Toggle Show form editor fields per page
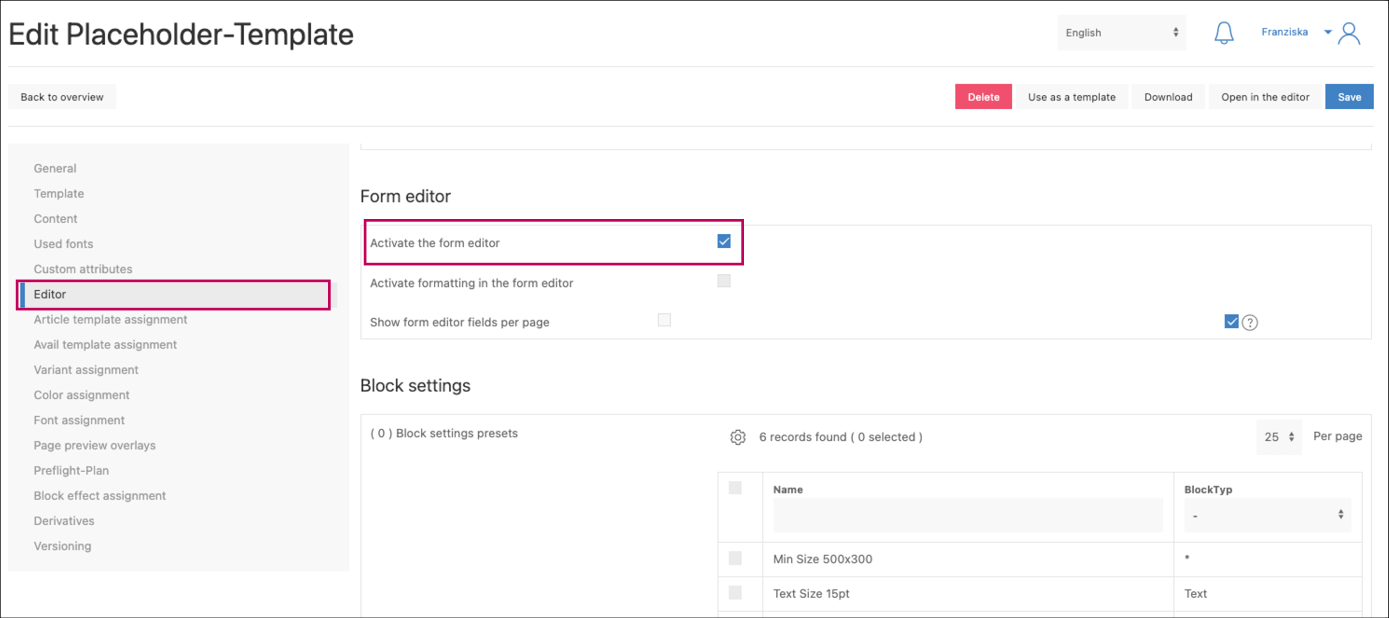The image size is (1389, 618). 664,320
